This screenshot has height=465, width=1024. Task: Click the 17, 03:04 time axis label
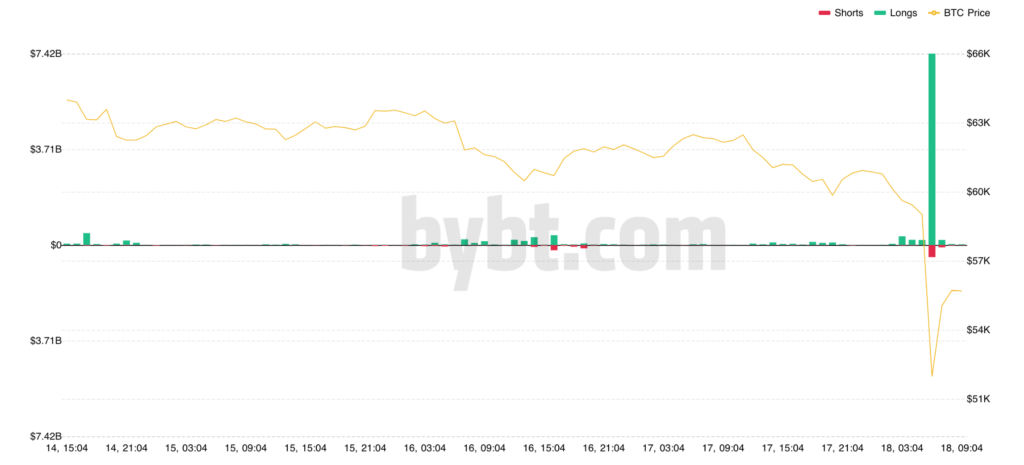663,448
